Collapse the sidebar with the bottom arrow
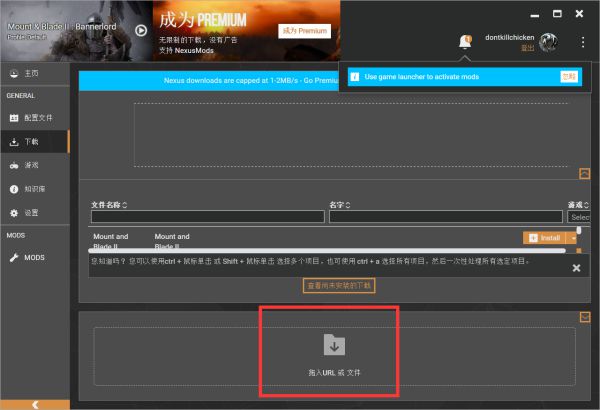600x410 pixels. point(35,403)
